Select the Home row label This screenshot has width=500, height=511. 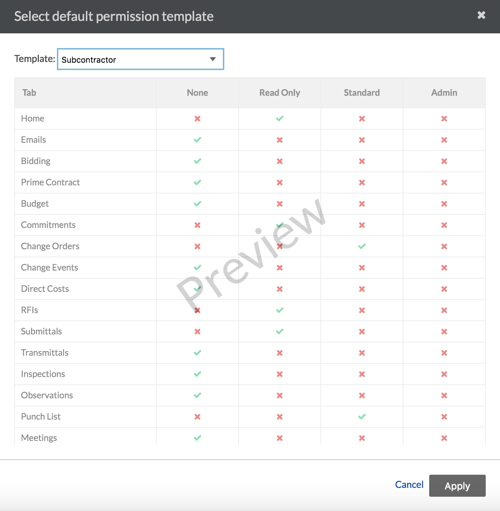[x=32, y=118]
